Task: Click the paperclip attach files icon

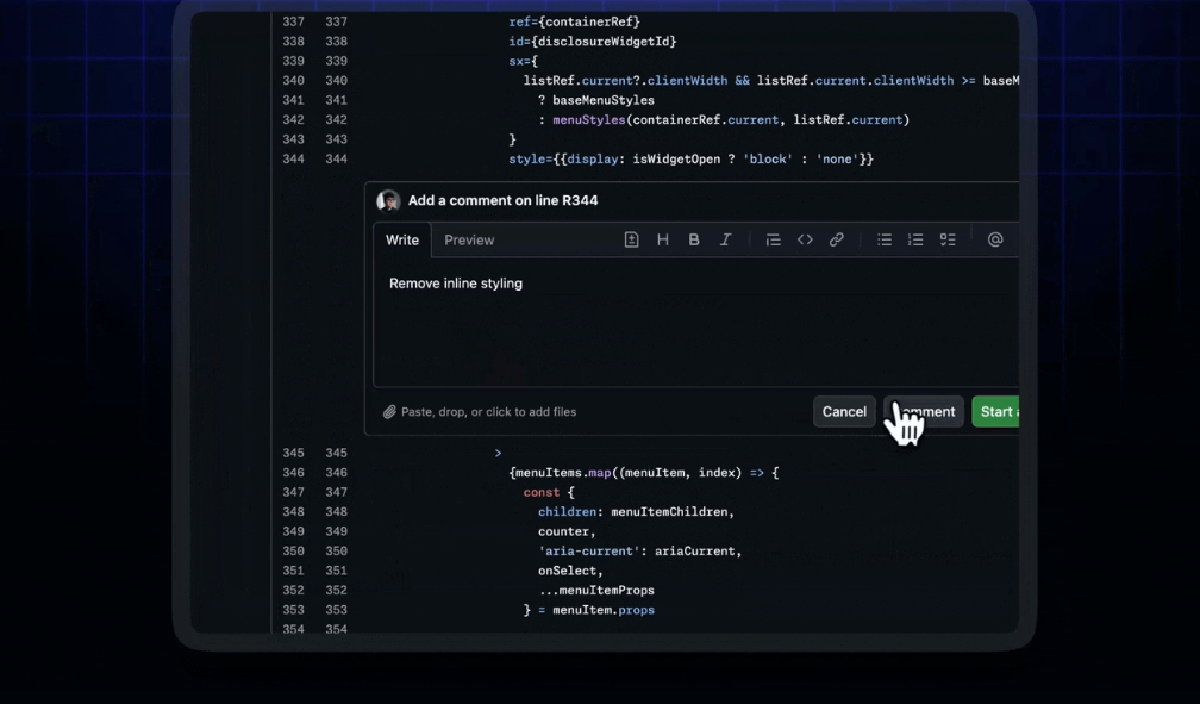Action: [x=389, y=412]
